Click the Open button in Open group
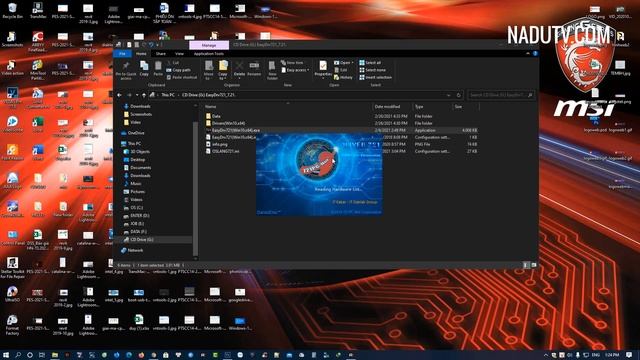 click(344, 62)
